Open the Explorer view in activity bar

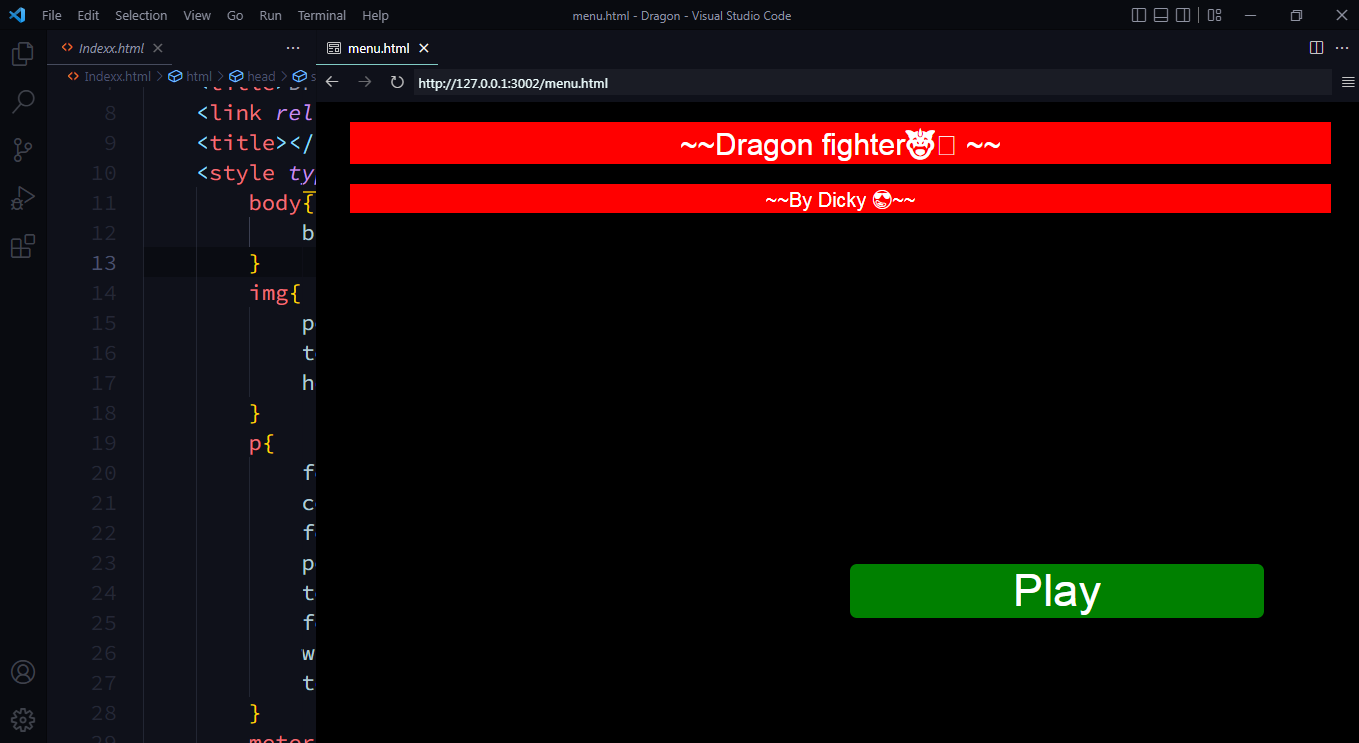23,53
